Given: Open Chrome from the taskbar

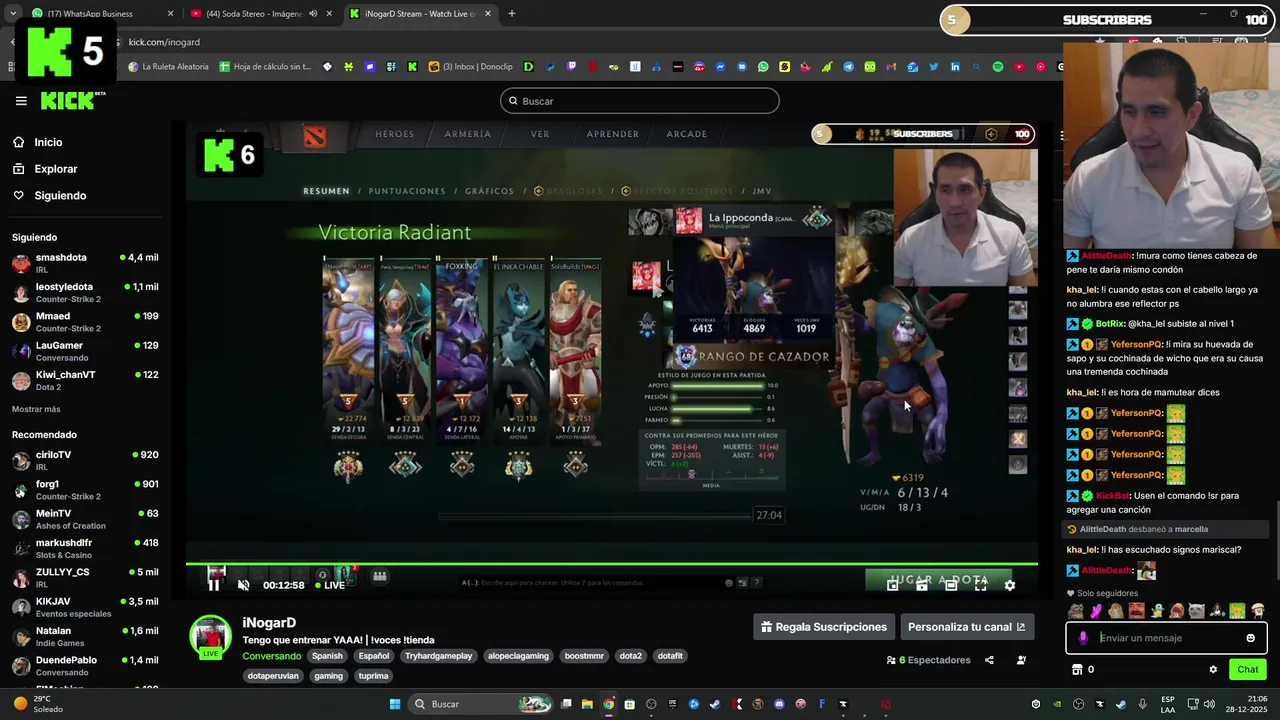Looking at the screenshot, I should (x=608, y=704).
